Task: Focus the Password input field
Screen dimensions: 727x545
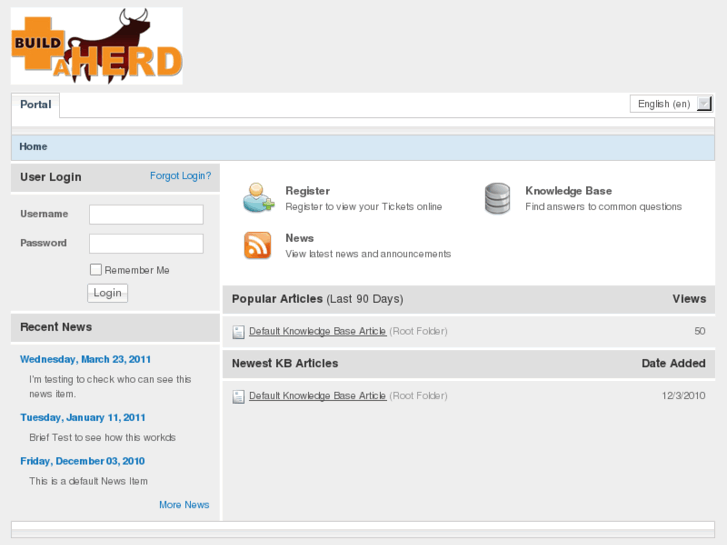Action: (x=146, y=244)
